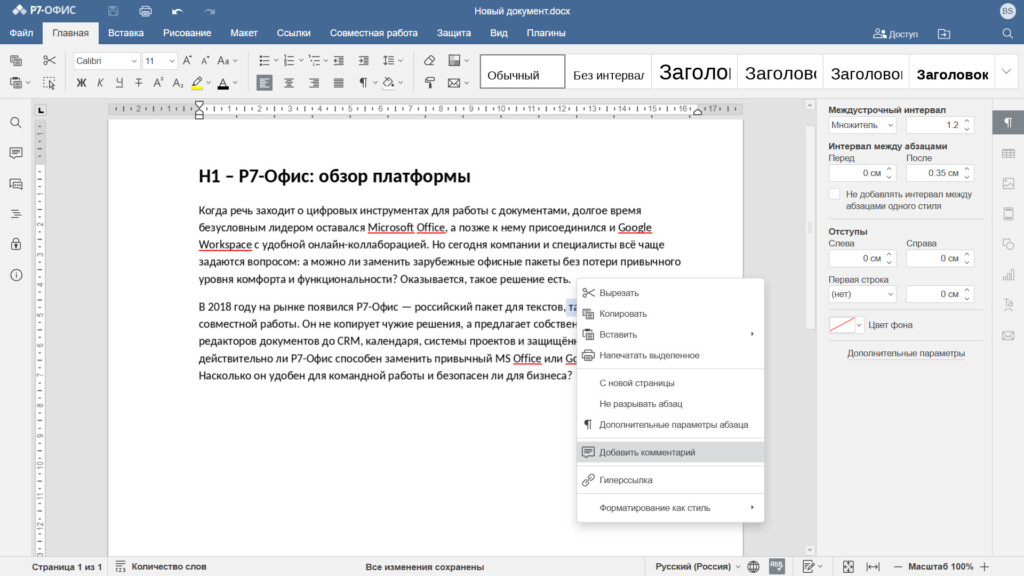Open the Русский (Россия) language selector

(697, 567)
